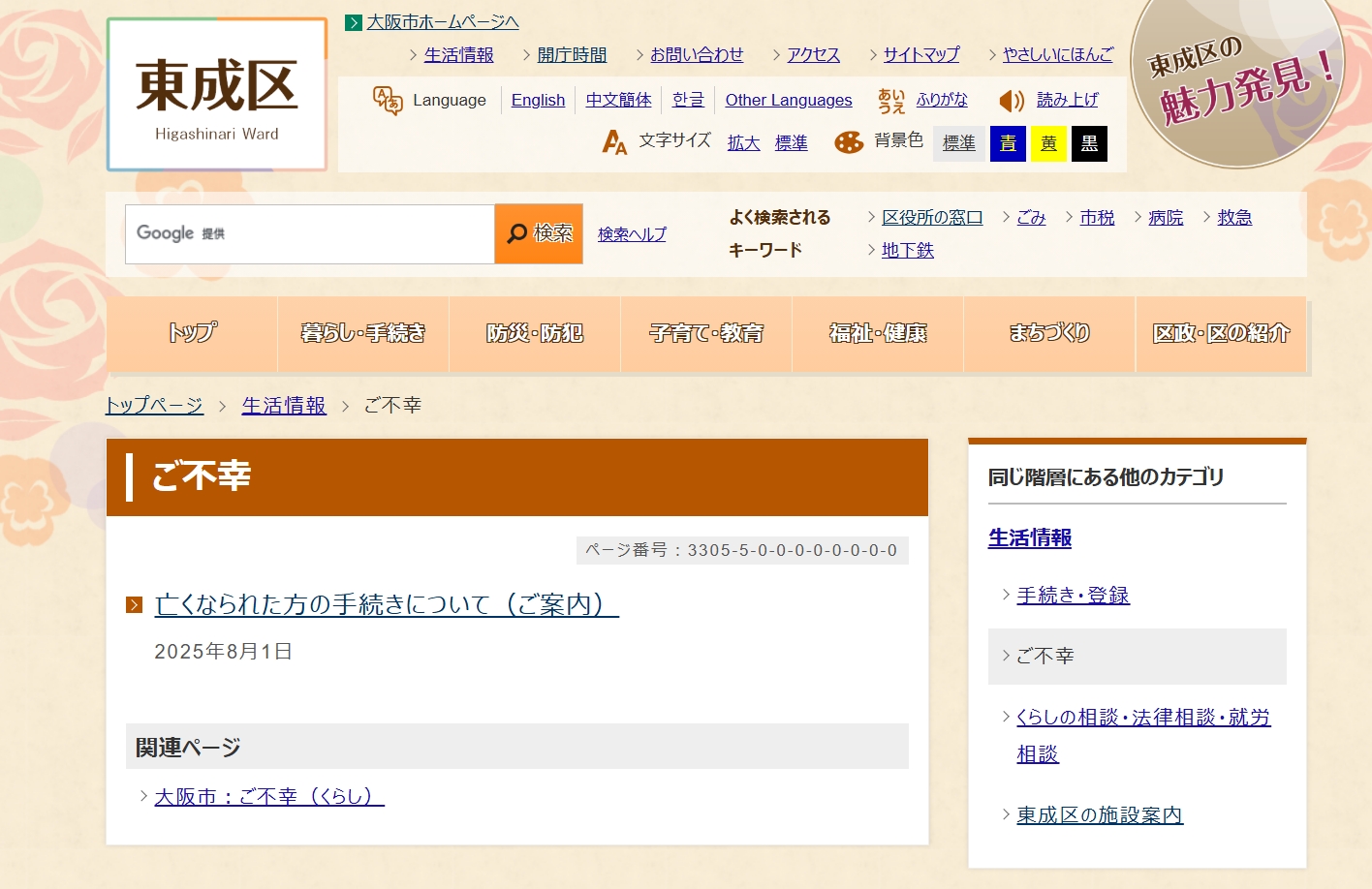Click the speaker read-aloud icon
The height and width of the screenshot is (889, 1372).
1012,101
